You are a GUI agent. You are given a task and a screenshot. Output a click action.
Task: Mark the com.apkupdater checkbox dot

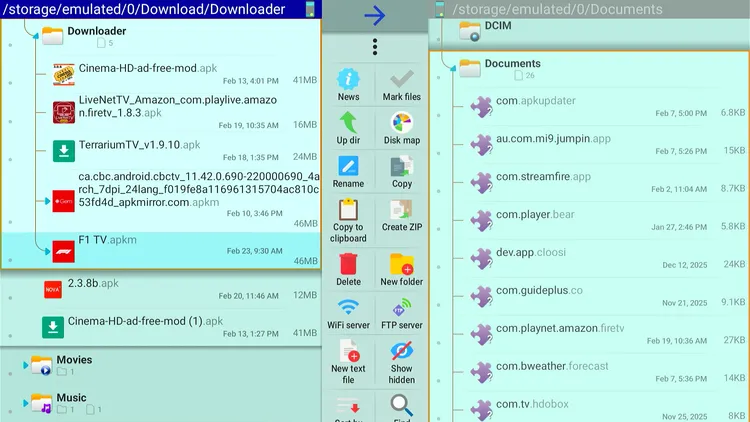[x=439, y=115]
